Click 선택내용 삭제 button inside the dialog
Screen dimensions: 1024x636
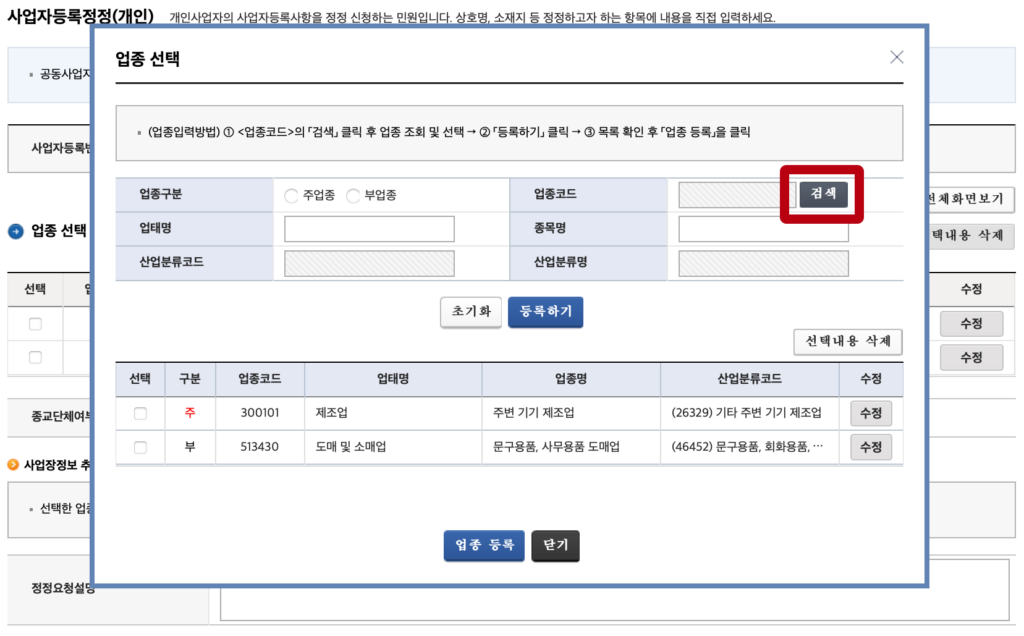[x=848, y=342]
